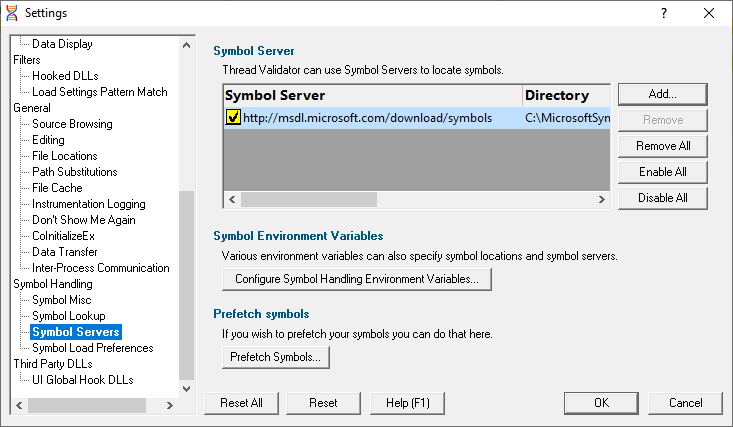Open File Cache settings page
733x427 pixels.
coord(57,188)
